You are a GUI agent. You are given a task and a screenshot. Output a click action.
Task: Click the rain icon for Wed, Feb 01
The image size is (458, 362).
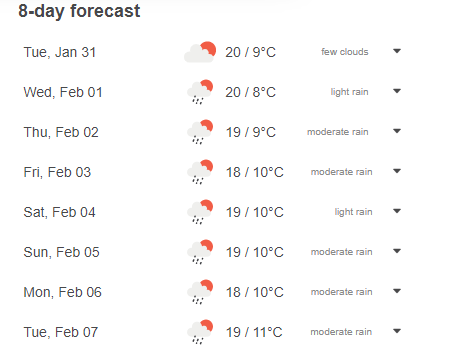tap(200, 92)
